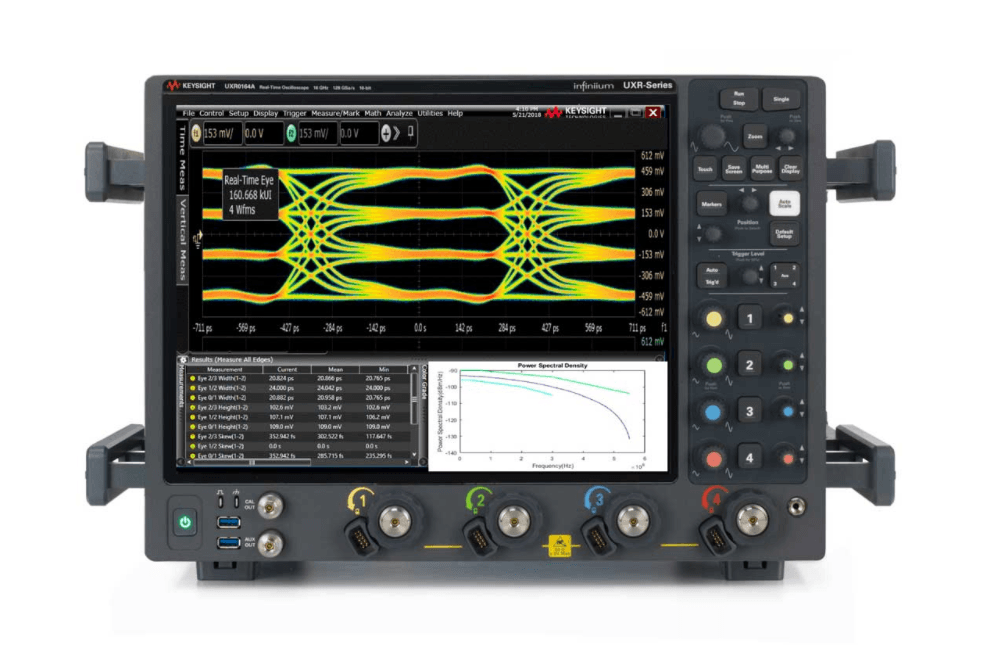Open the Time Meas side panel

(182, 158)
